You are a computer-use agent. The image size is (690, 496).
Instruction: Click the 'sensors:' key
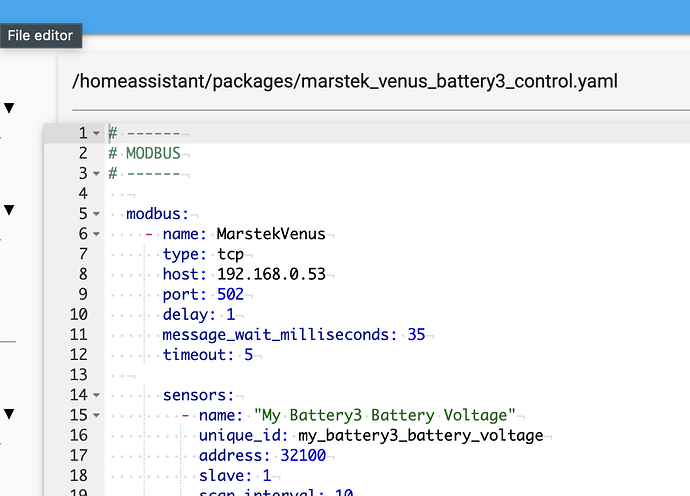[198, 395]
